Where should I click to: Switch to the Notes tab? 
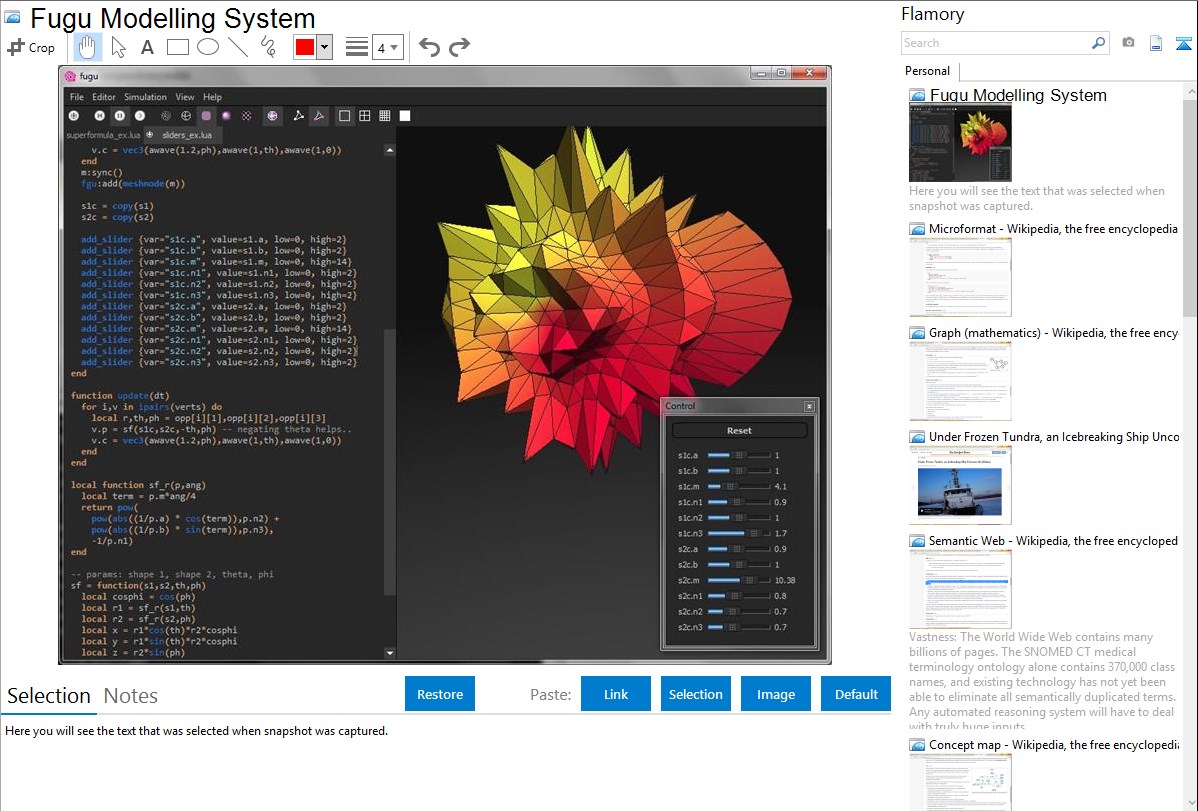(131, 696)
